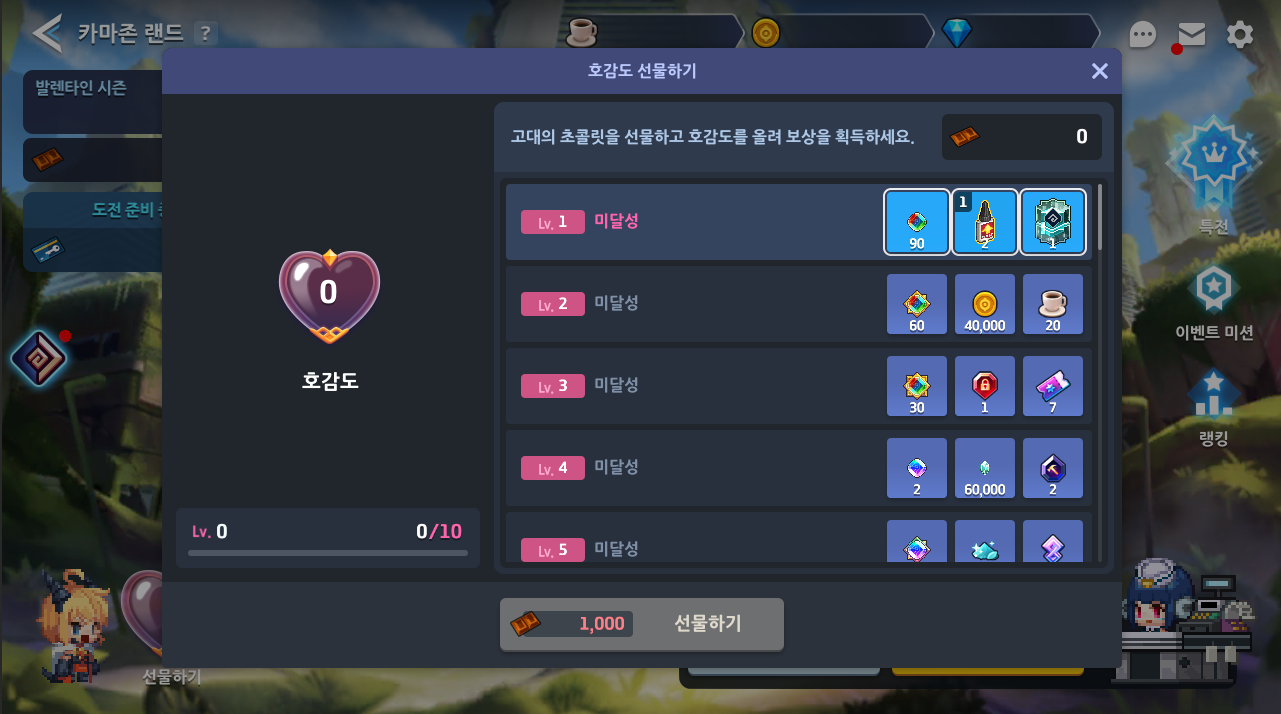Open the settings gear icon
Image resolution: width=1281 pixels, height=714 pixels.
click(1240, 35)
